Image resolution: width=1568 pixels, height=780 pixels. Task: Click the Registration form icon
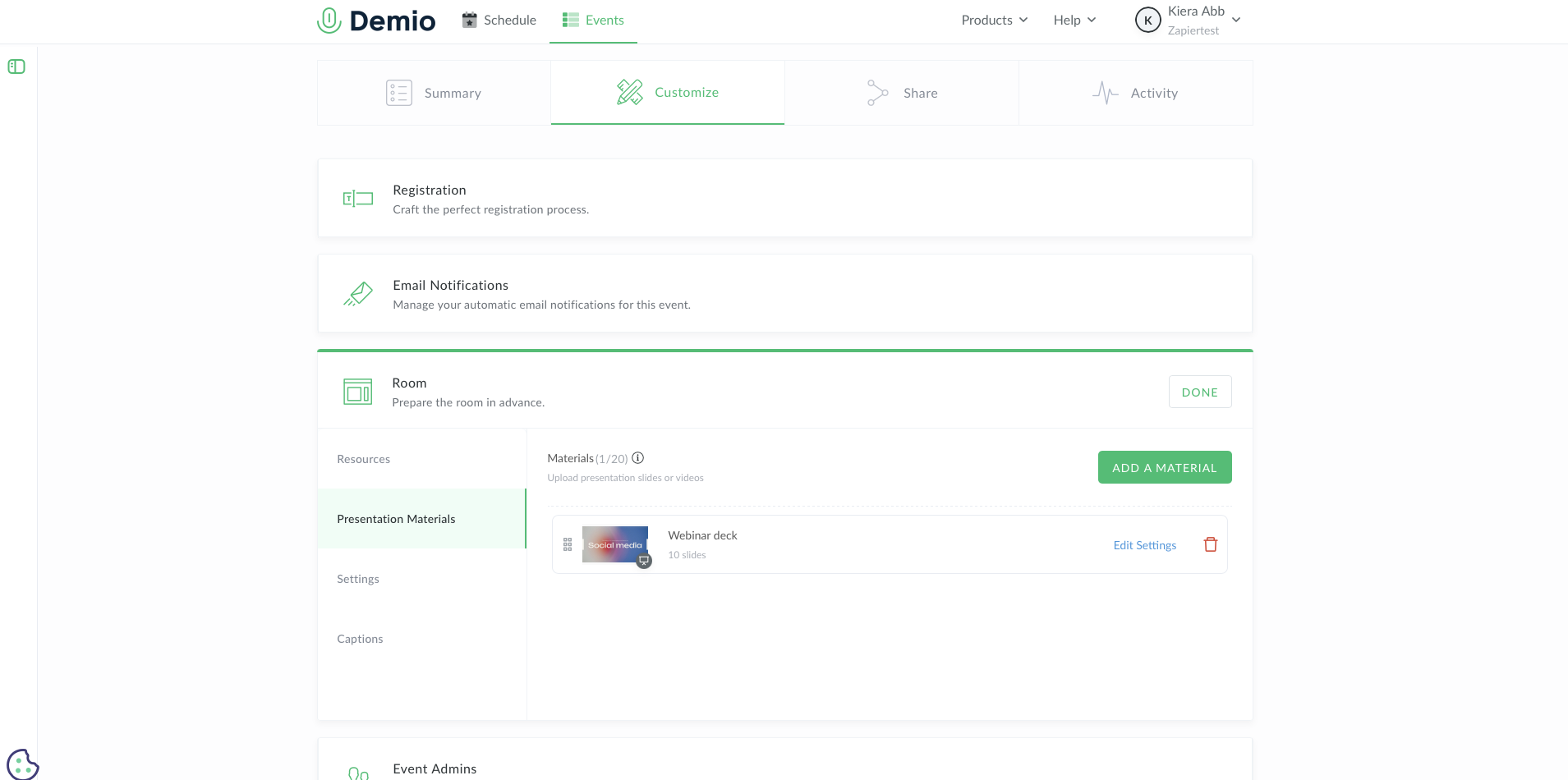[x=358, y=198]
